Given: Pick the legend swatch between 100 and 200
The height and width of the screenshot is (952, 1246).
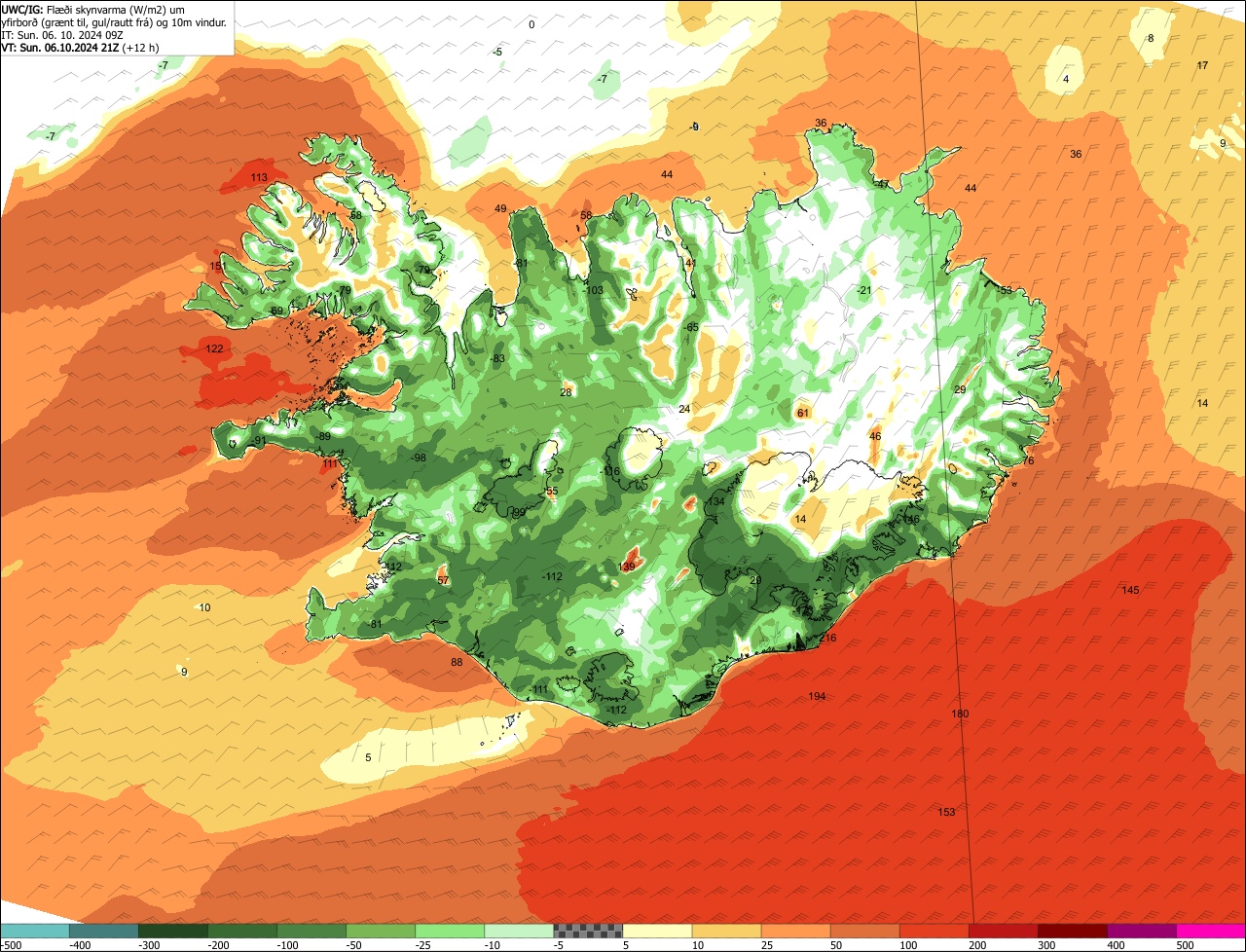Looking at the screenshot, I should coord(934,931).
